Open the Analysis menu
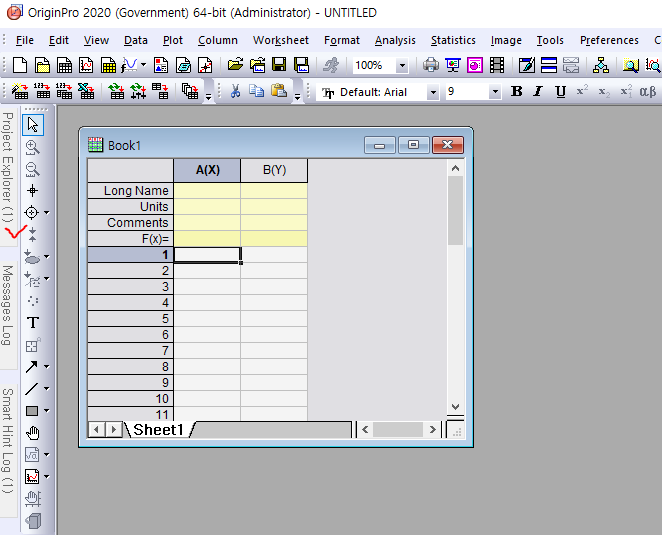662x535 pixels. (x=395, y=41)
